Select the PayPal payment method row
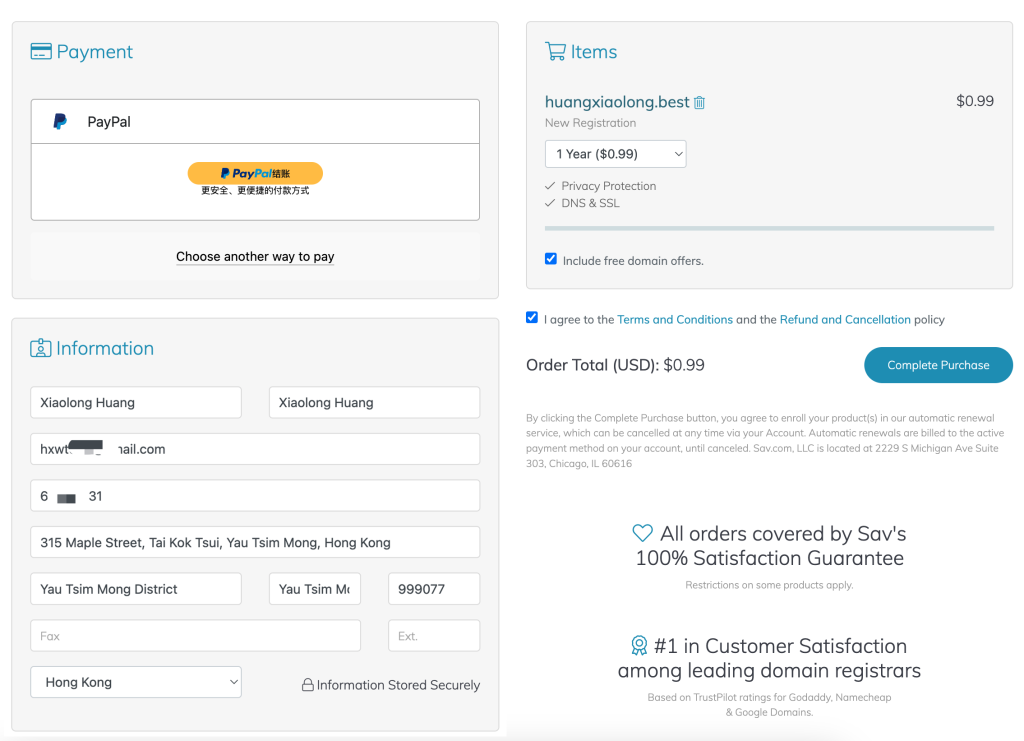This screenshot has width=1024, height=741. point(255,122)
